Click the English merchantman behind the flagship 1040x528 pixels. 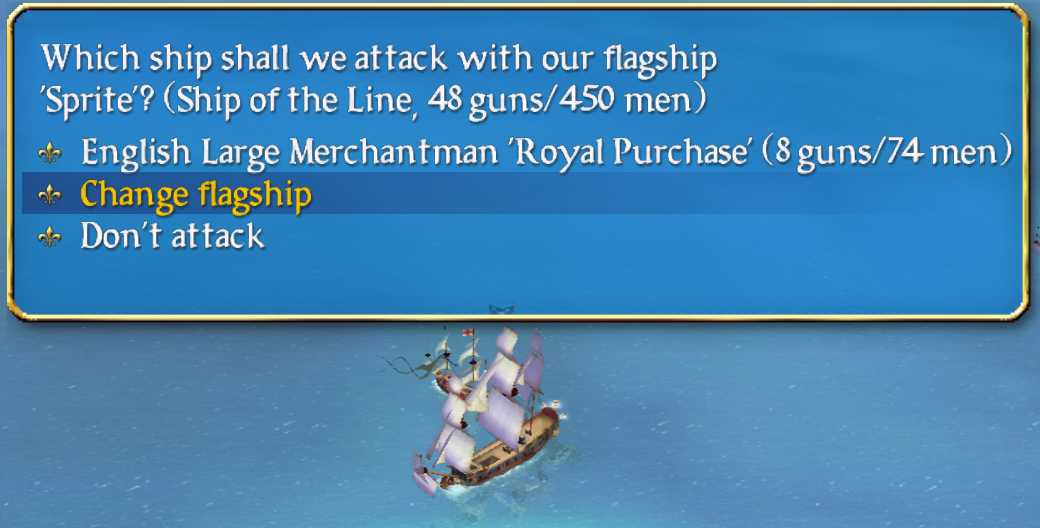[x=458, y=363]
